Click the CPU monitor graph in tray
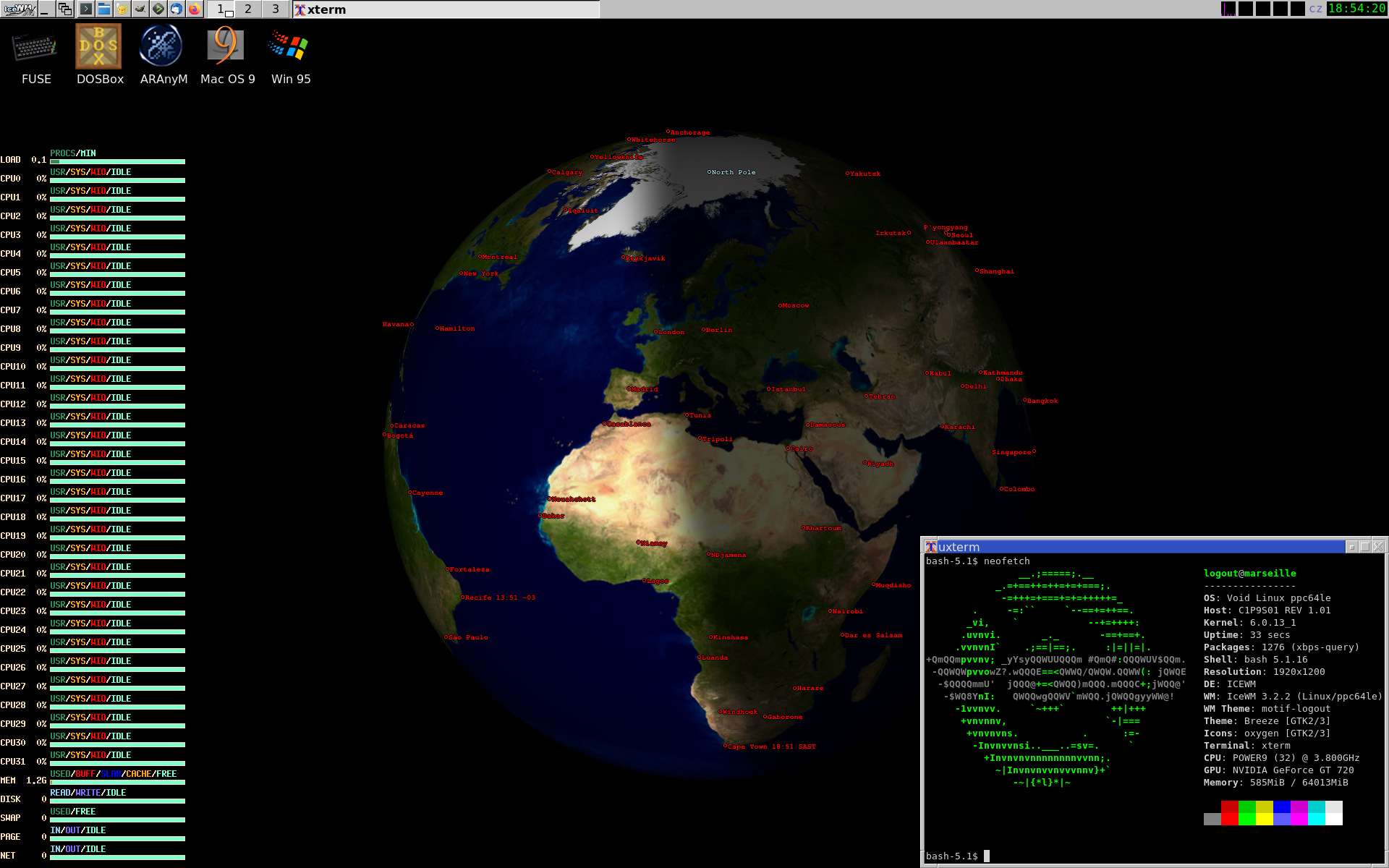This screenshot has height=868, width=1389. click(1228, 9)
